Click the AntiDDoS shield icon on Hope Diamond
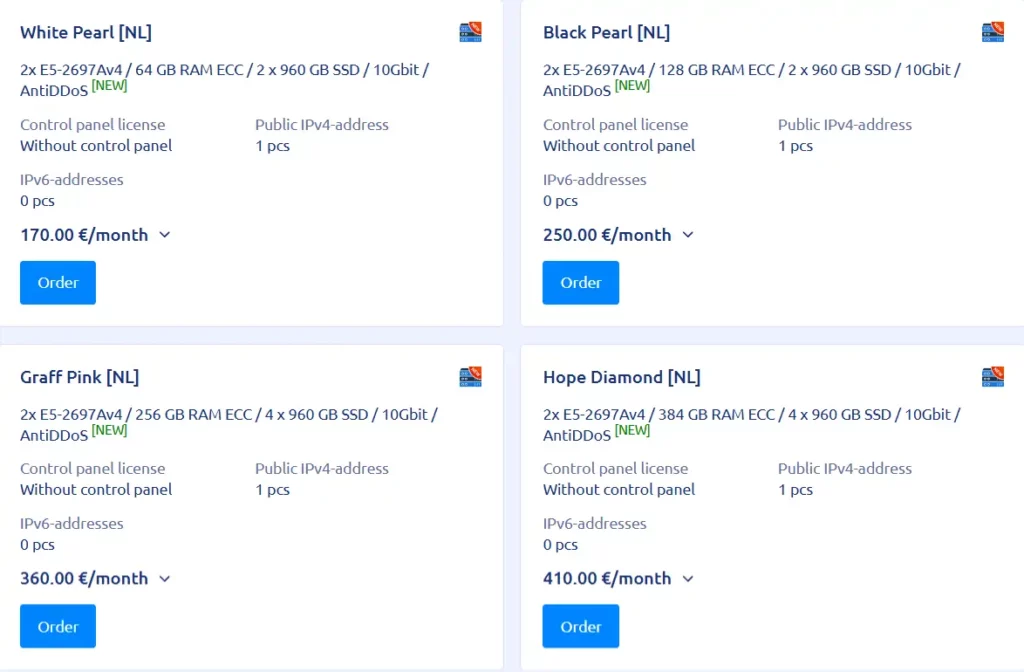1024x672 pixels. point(993,377)
